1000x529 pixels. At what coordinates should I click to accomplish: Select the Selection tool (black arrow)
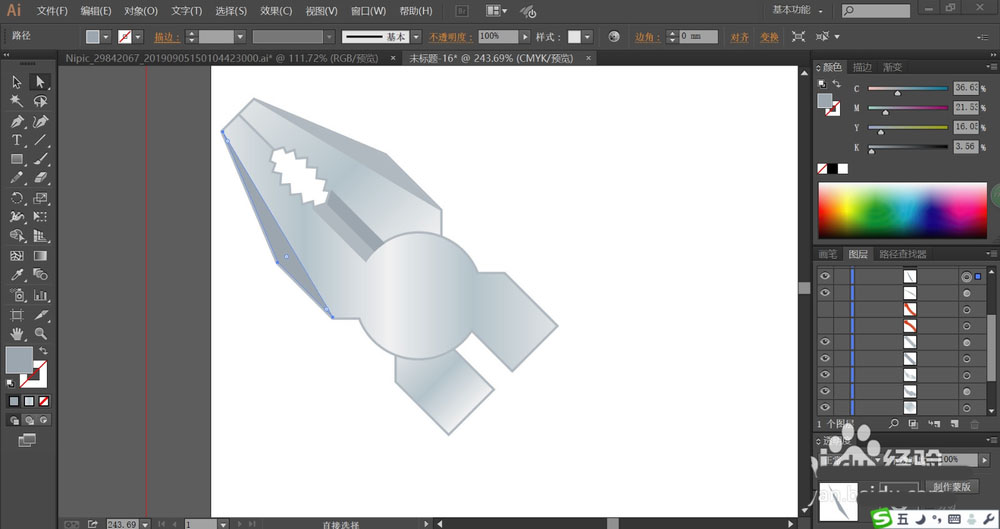[x=17, y=82]
